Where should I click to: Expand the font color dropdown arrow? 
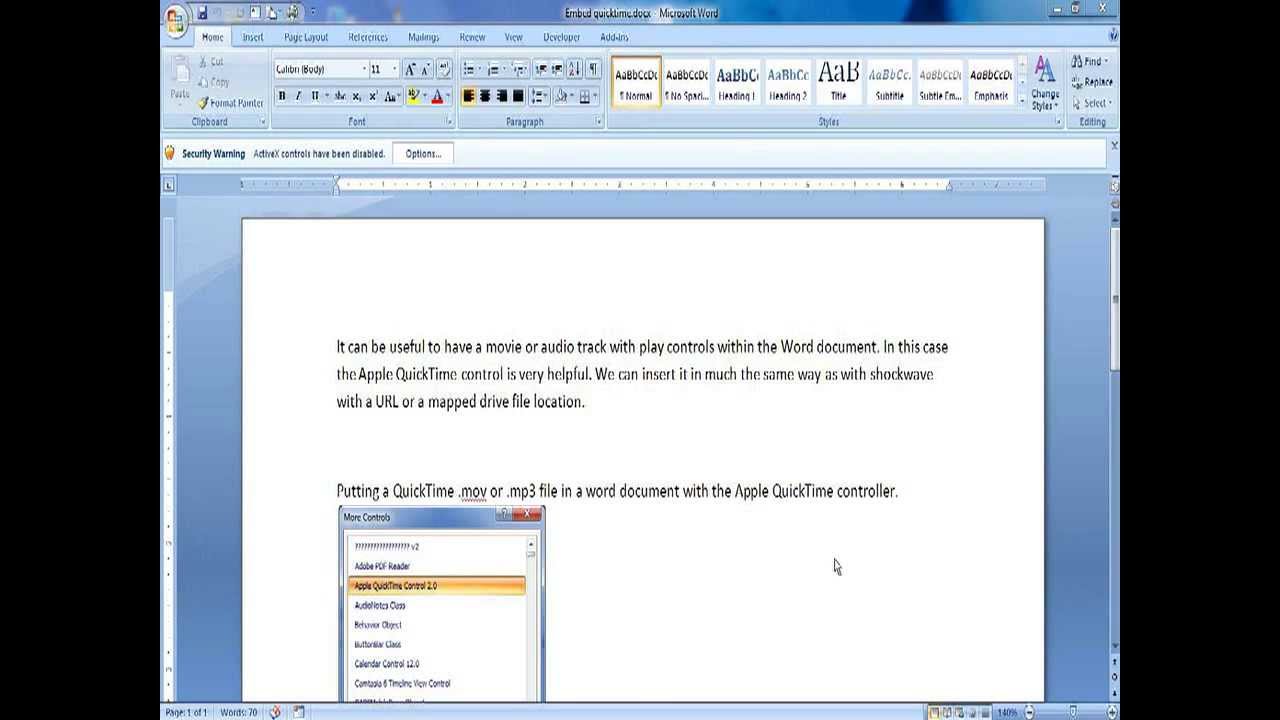[x=449, y=96]
